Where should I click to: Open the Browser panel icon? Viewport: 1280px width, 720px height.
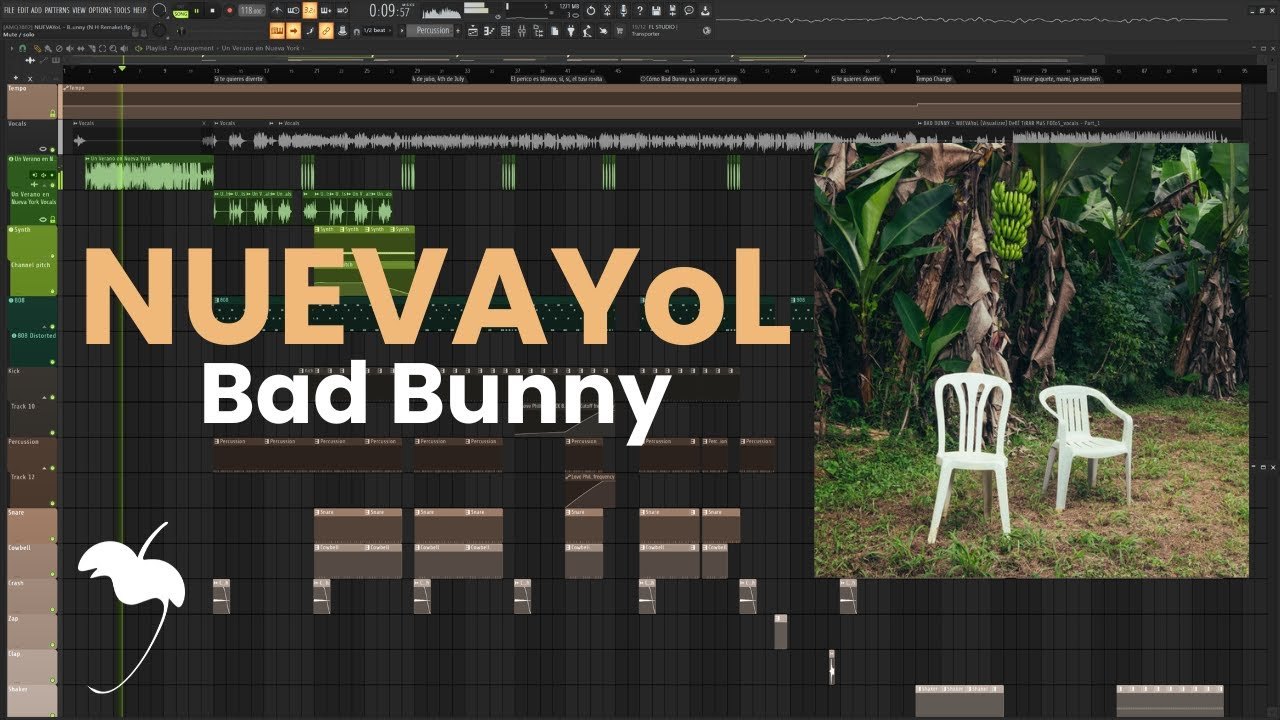(537, 31)
